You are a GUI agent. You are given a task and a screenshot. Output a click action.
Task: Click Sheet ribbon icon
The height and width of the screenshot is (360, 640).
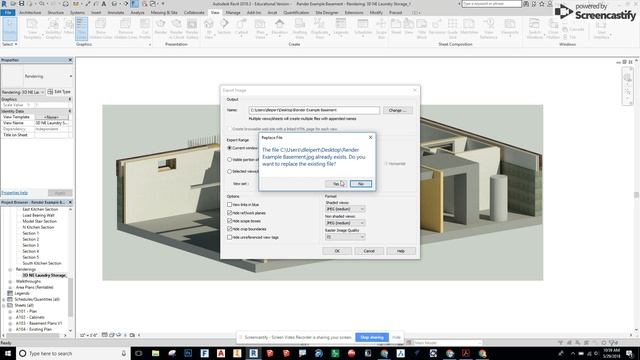396,27
